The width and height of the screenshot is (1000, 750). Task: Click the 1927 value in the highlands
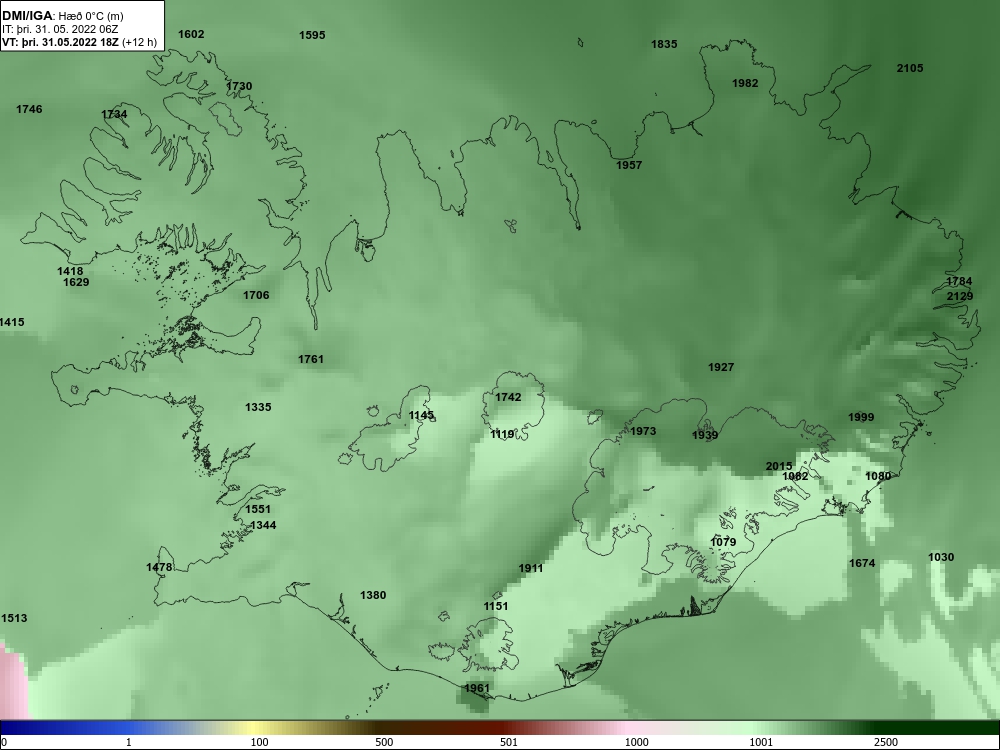pos(721,367)
